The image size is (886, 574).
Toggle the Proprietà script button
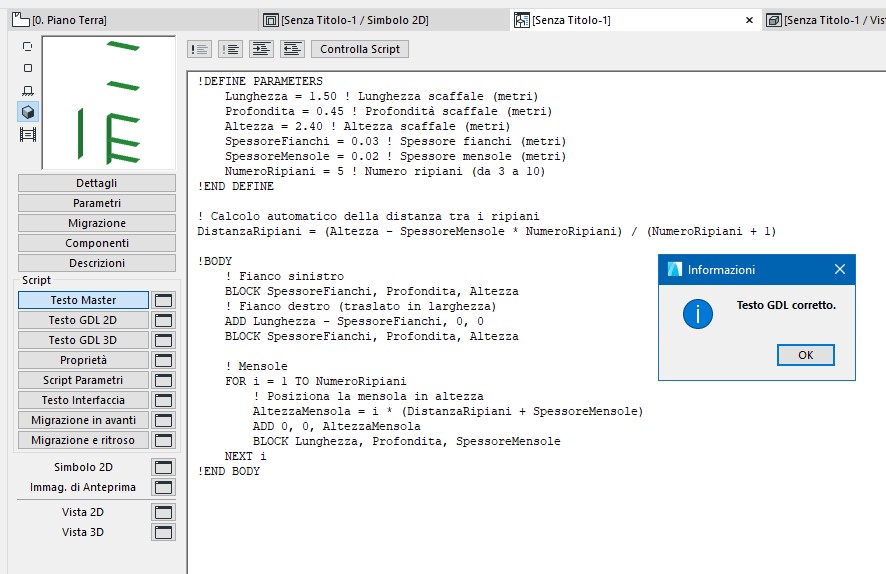point(83,360)
